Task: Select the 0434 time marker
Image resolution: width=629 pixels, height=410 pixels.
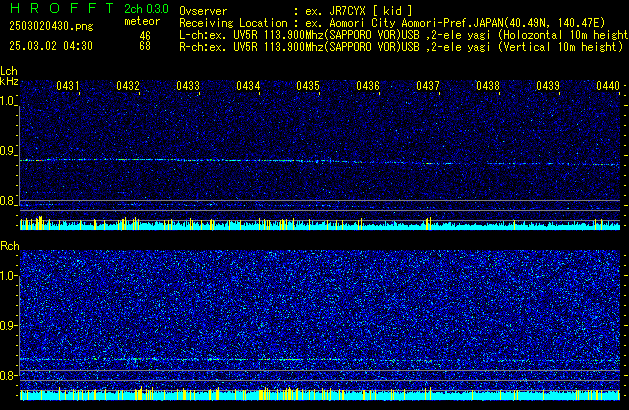Action: point(248,86)
